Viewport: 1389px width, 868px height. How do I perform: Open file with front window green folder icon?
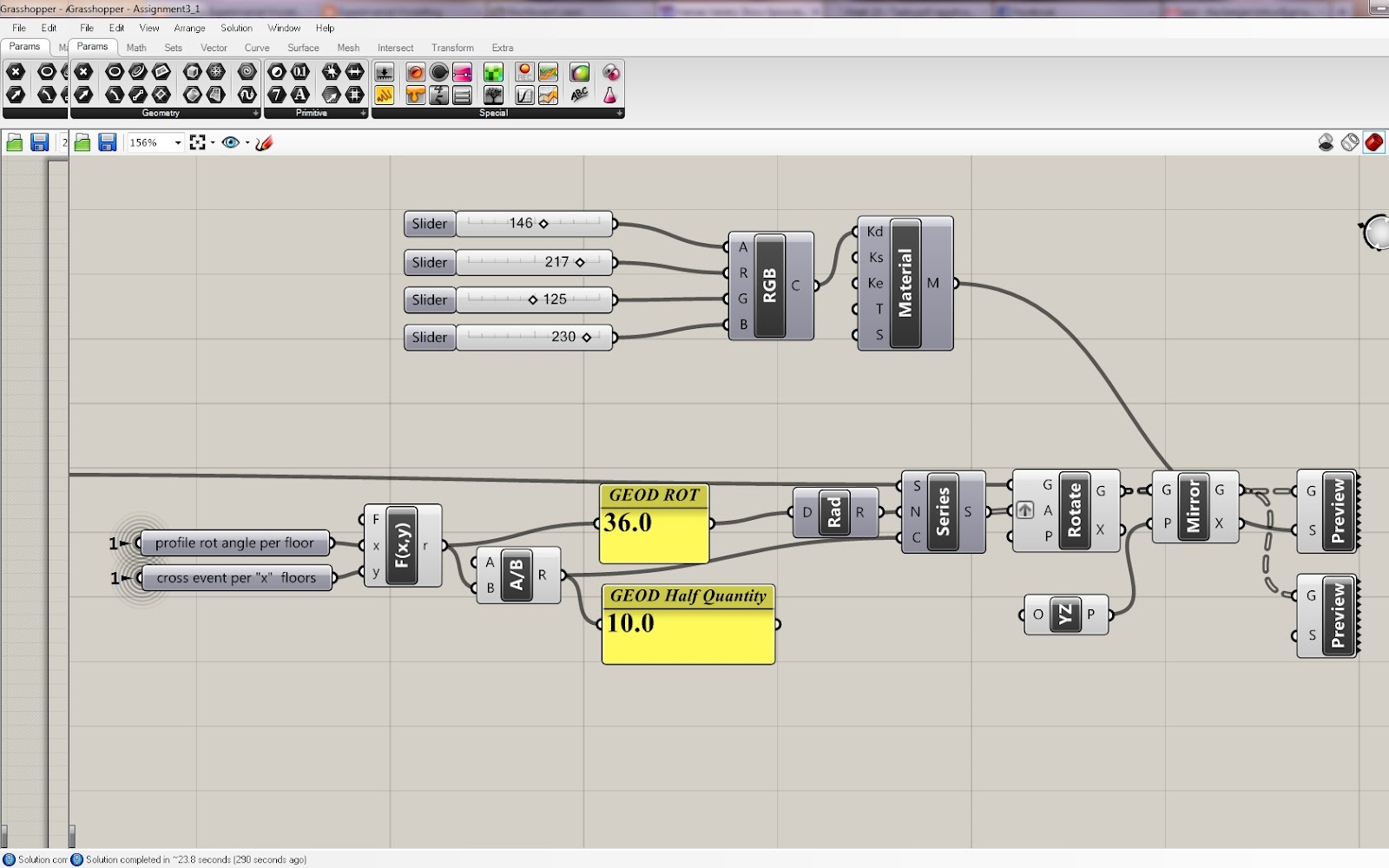point(82,142)
